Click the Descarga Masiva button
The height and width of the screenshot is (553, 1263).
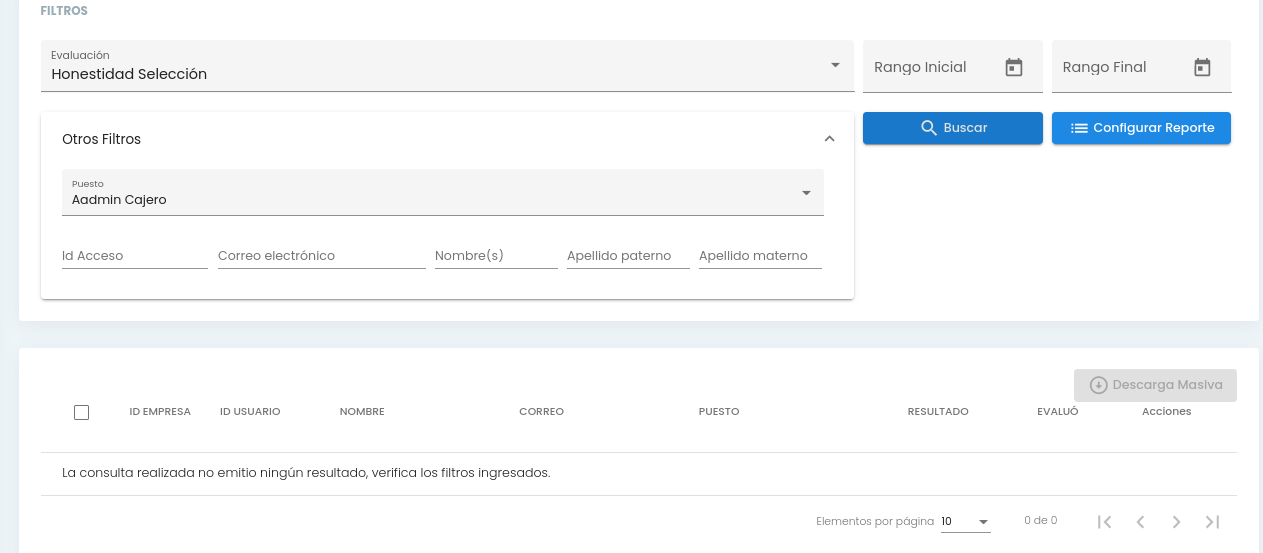point(1155,385)
